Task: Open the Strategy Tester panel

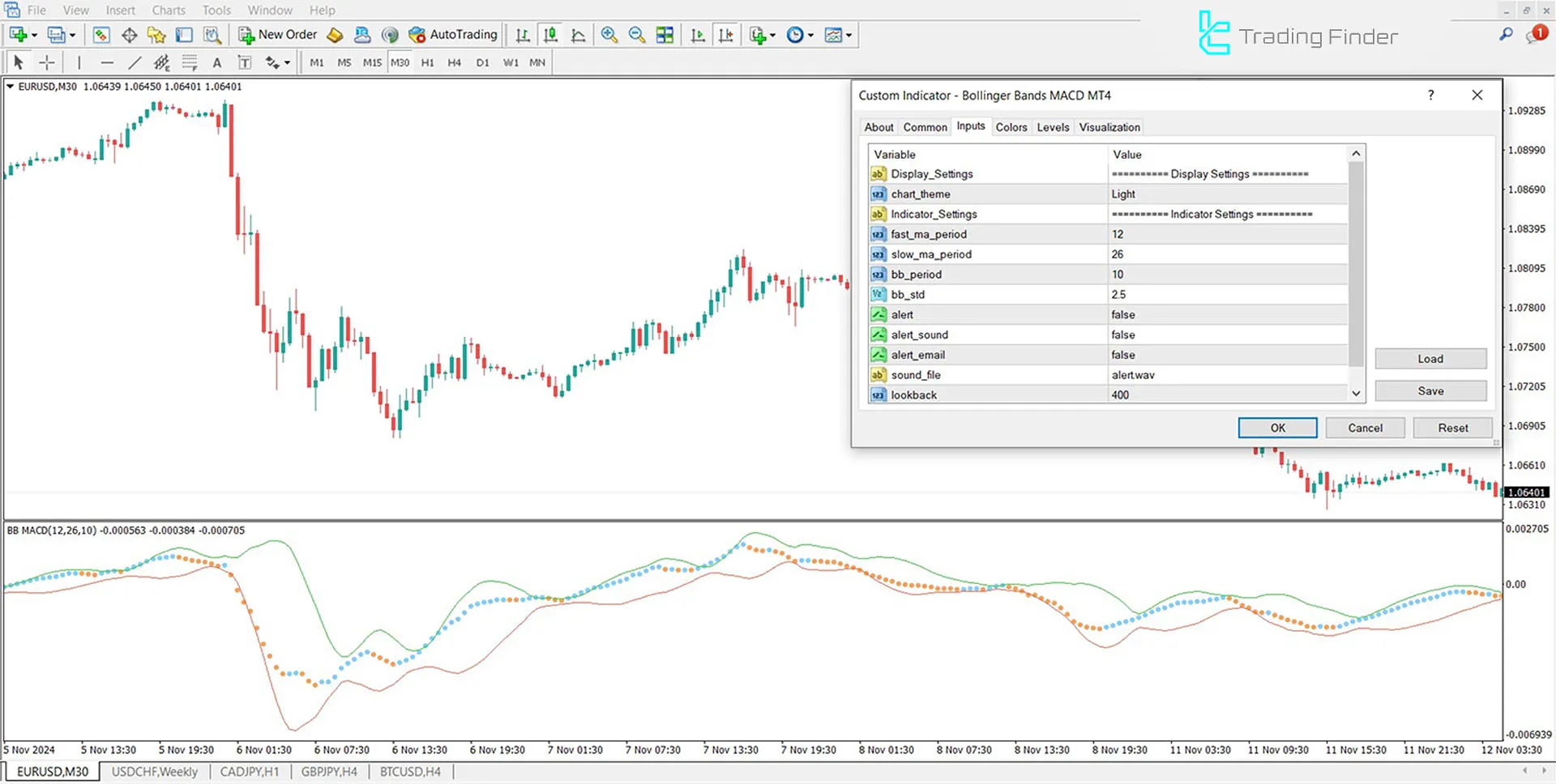Action: (213, 35)
